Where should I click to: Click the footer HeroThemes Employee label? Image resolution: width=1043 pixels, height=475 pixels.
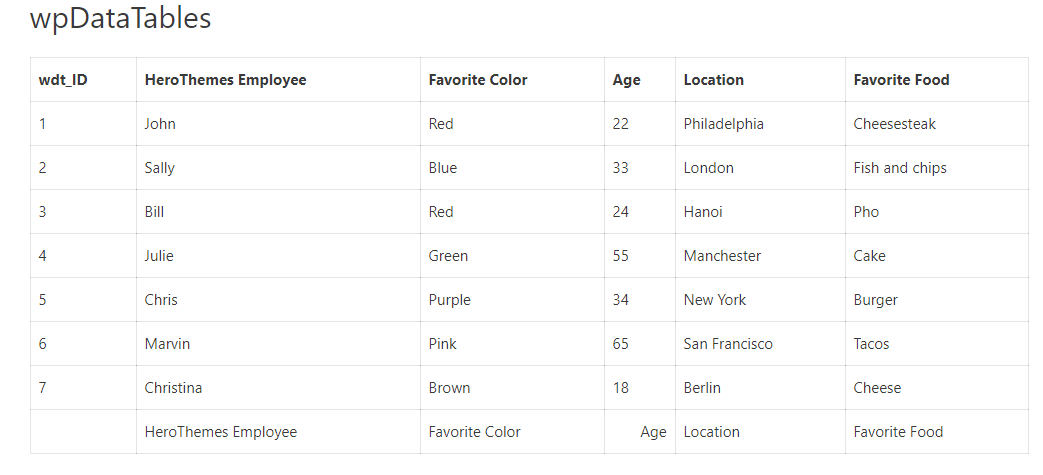(x=220, y=432)
